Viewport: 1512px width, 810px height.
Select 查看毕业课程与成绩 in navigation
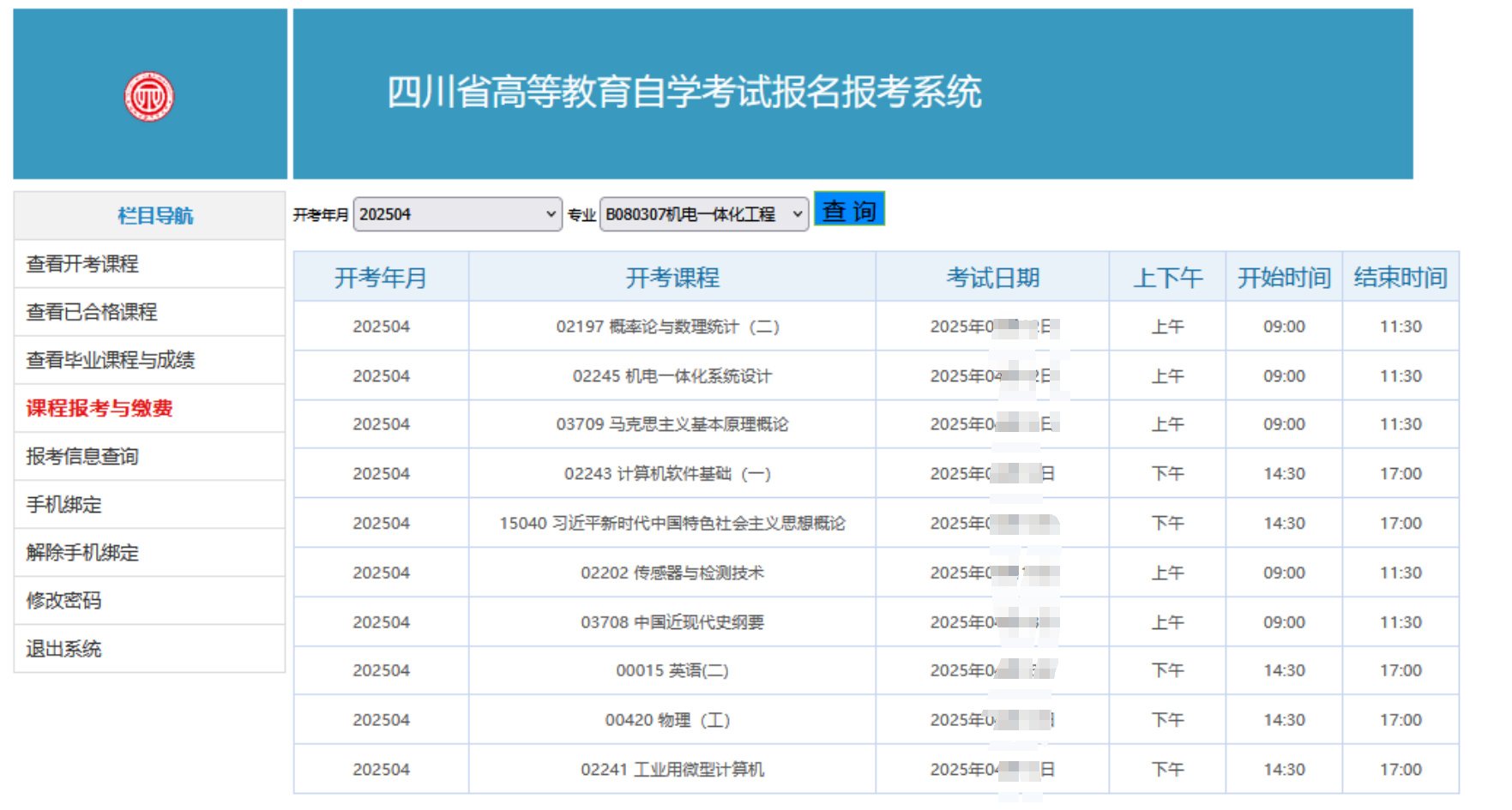111,360
